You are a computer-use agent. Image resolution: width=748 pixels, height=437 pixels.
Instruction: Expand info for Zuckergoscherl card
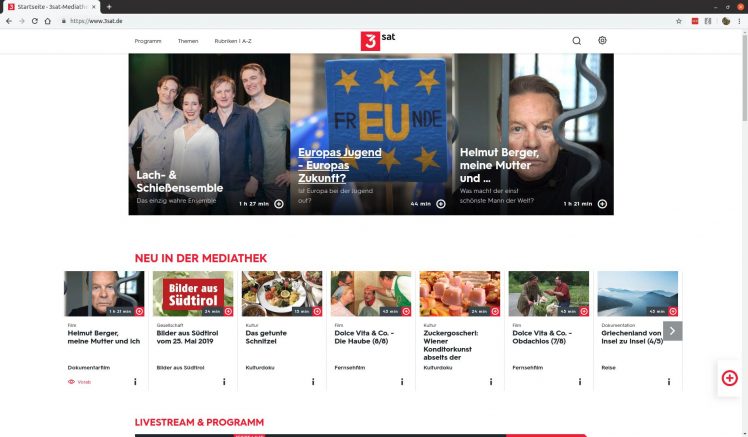pos(490,382)
